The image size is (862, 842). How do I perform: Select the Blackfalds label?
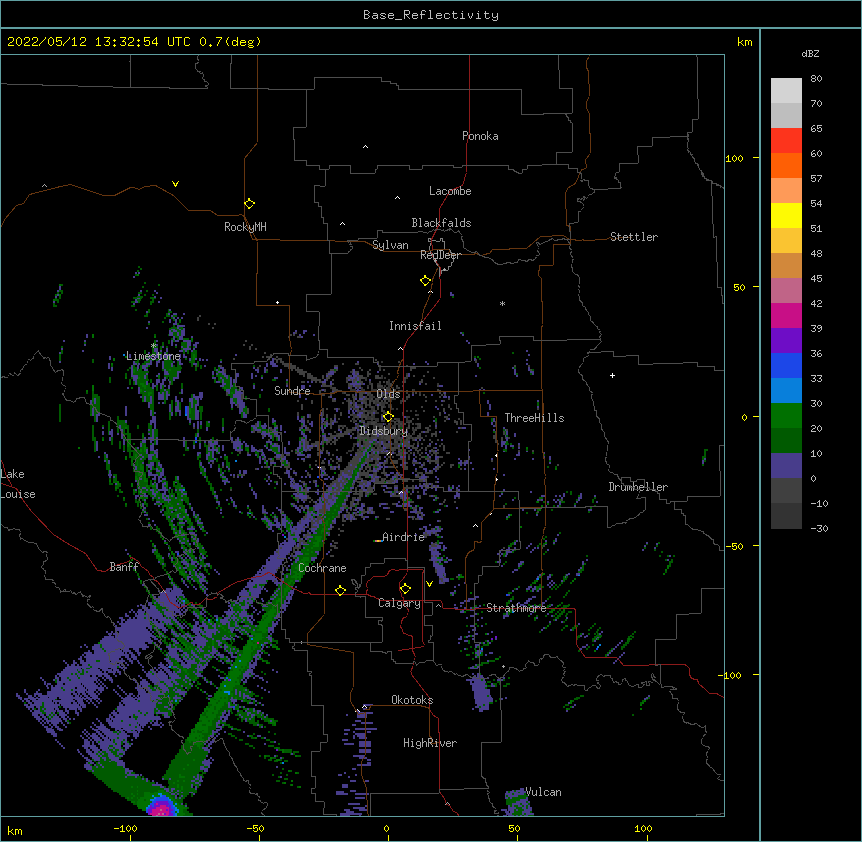pos(441,223)
